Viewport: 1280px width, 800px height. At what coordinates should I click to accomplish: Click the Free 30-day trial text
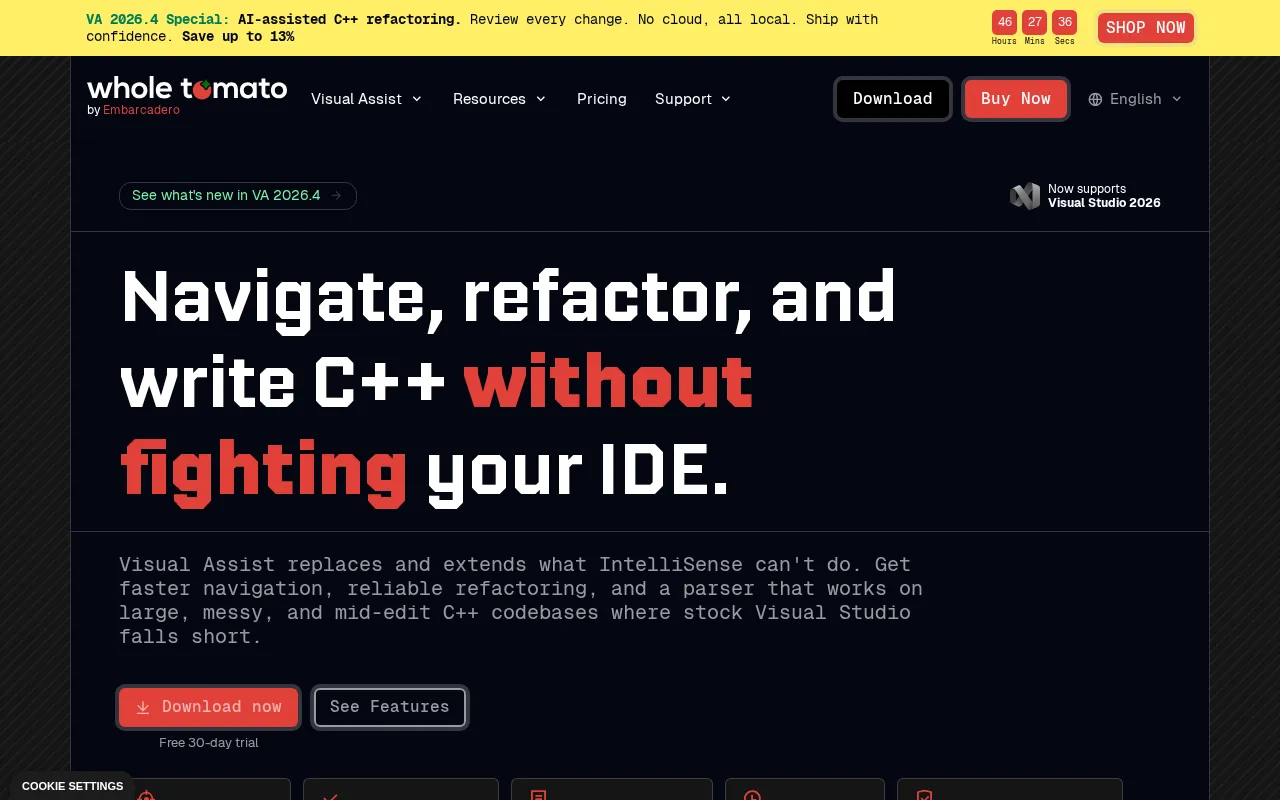[x=209, y=743]
